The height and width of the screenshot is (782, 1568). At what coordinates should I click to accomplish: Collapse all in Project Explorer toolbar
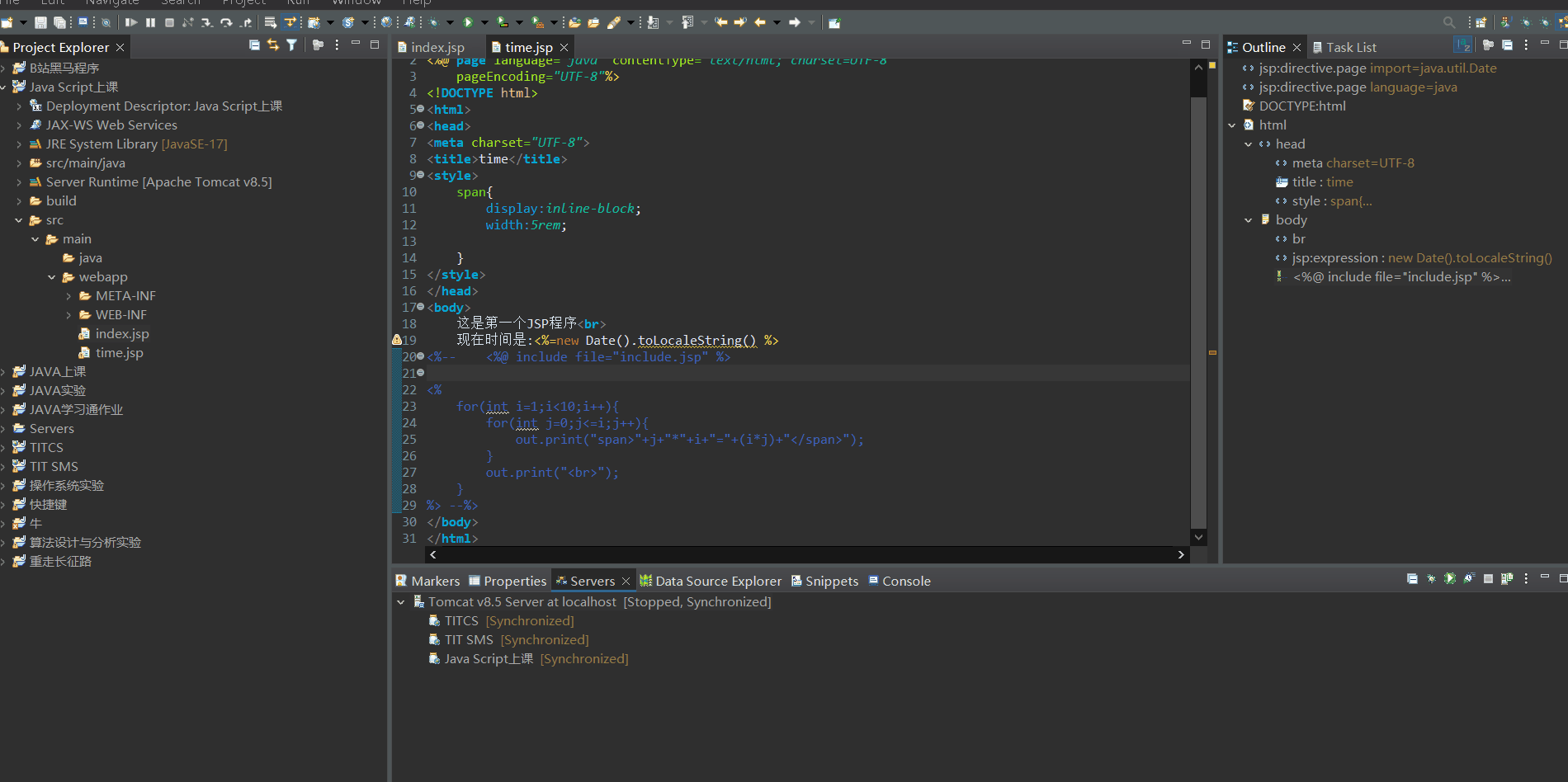click(254, 45)
